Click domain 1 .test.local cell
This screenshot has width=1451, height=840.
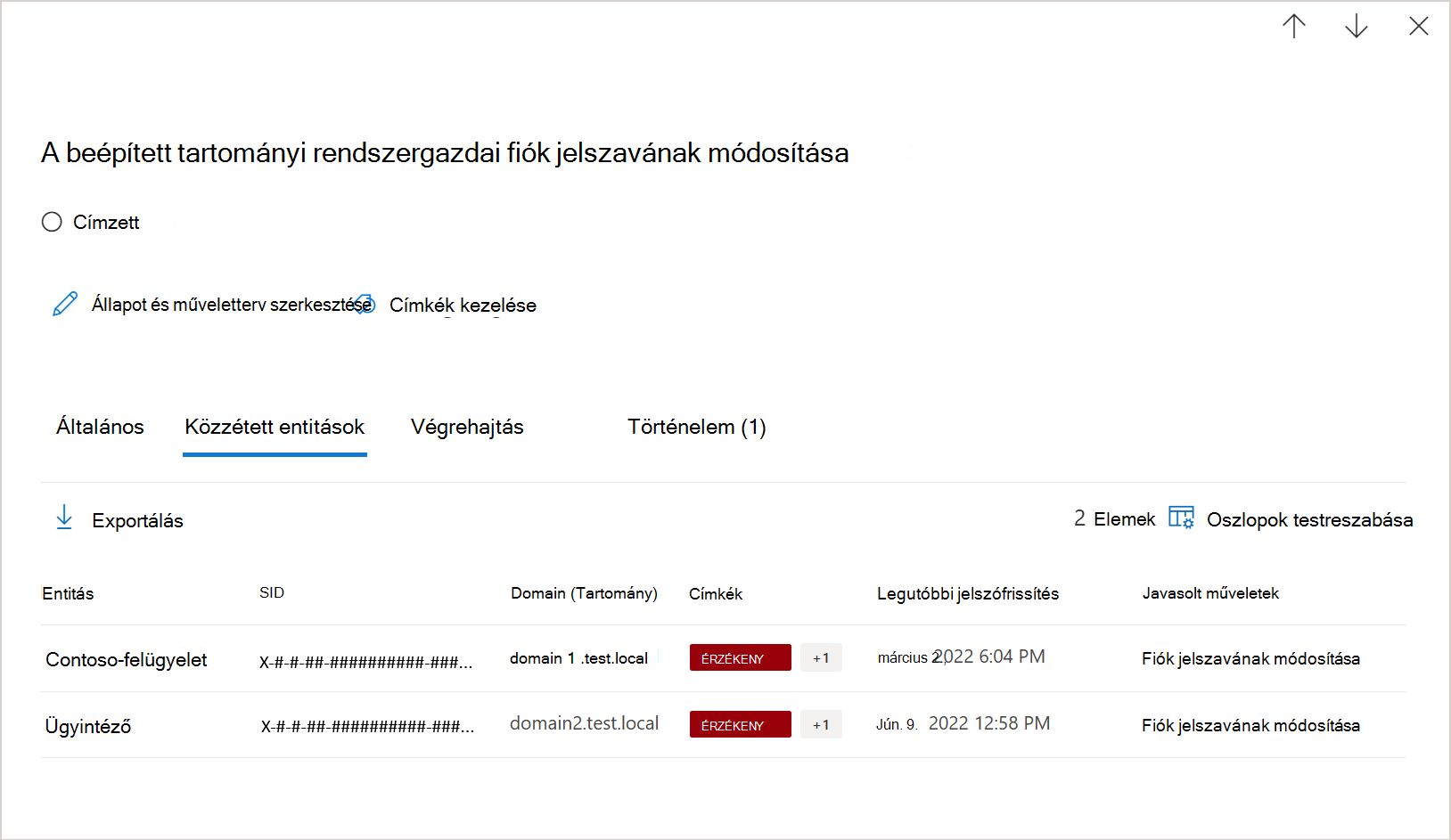[x=578, y=658]
